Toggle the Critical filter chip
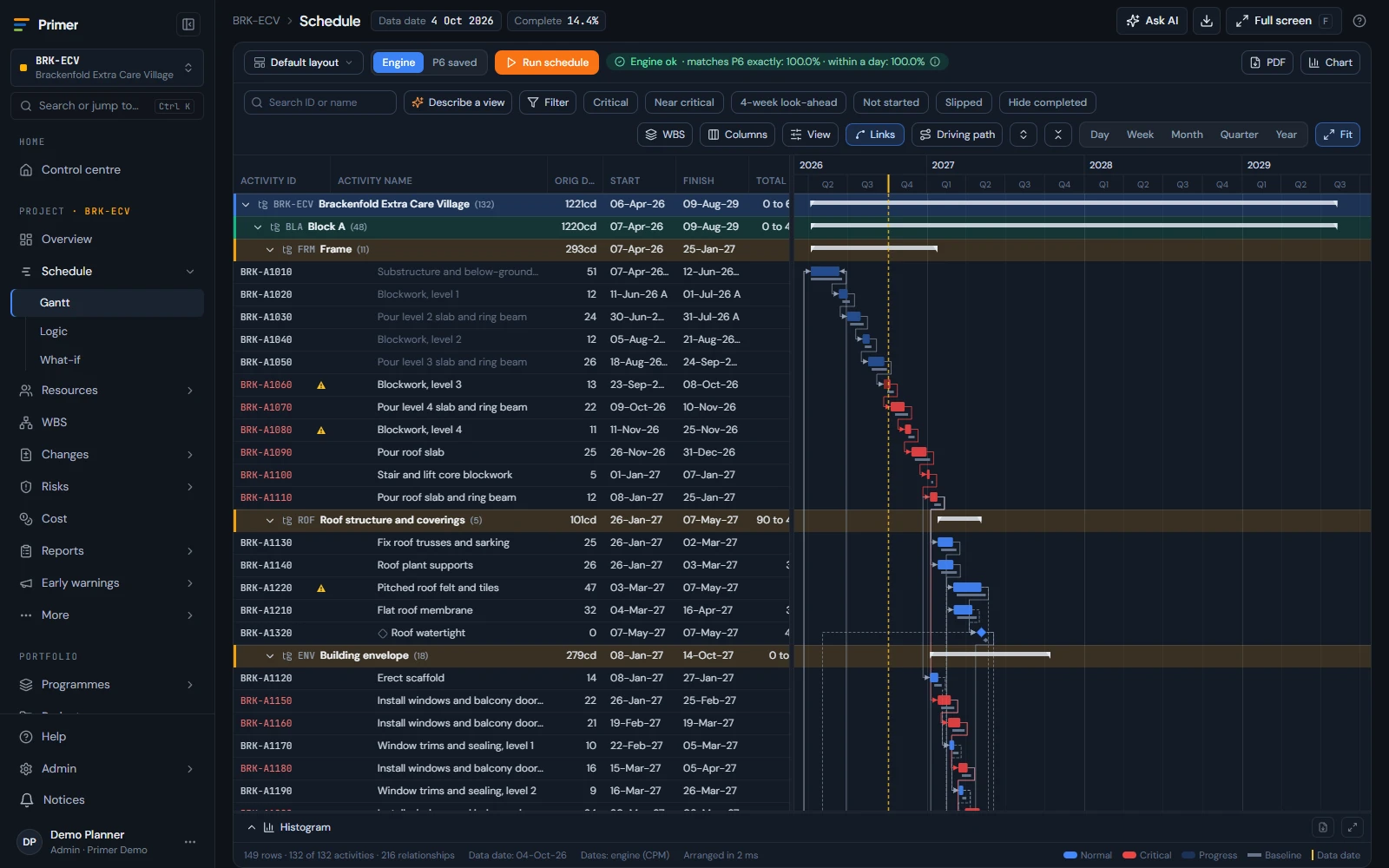This screenshot has height=868, width=1389. pyautogui.click(x=610, y=102)
